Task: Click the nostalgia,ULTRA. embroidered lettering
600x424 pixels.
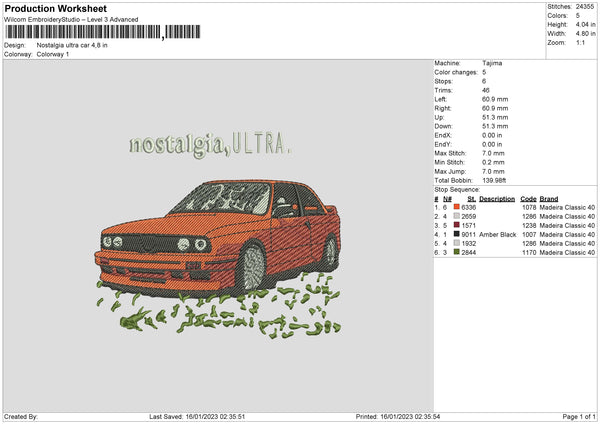Action: 210,145
